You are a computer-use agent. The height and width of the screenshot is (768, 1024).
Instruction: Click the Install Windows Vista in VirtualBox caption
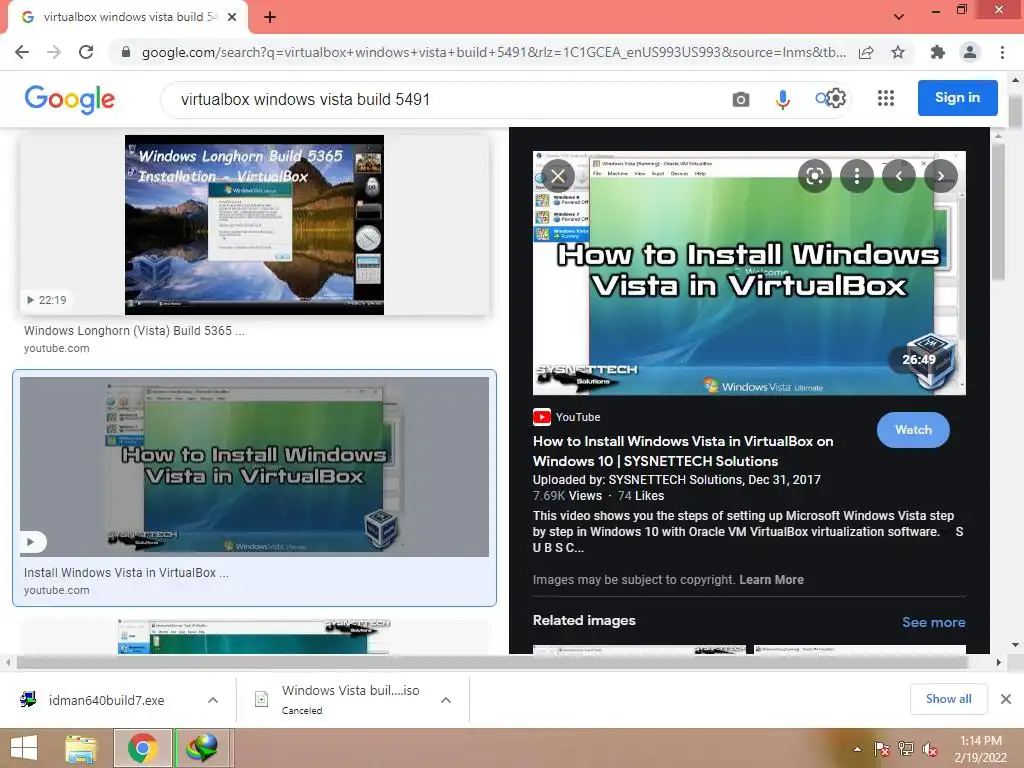click(x=126, y=573)
